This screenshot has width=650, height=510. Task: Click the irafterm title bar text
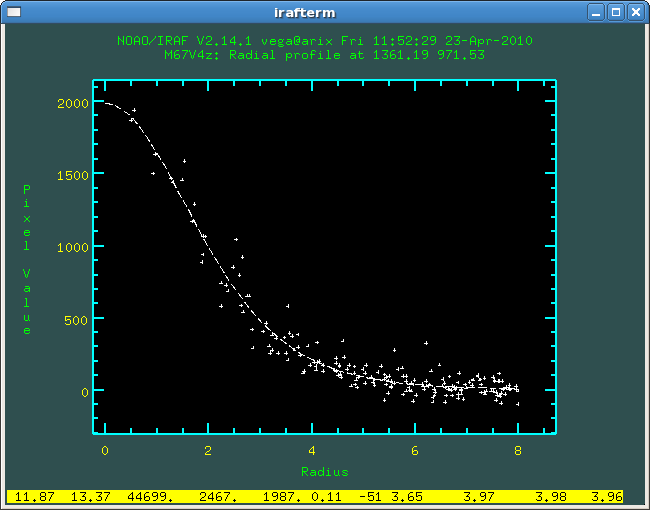[305, 13]
